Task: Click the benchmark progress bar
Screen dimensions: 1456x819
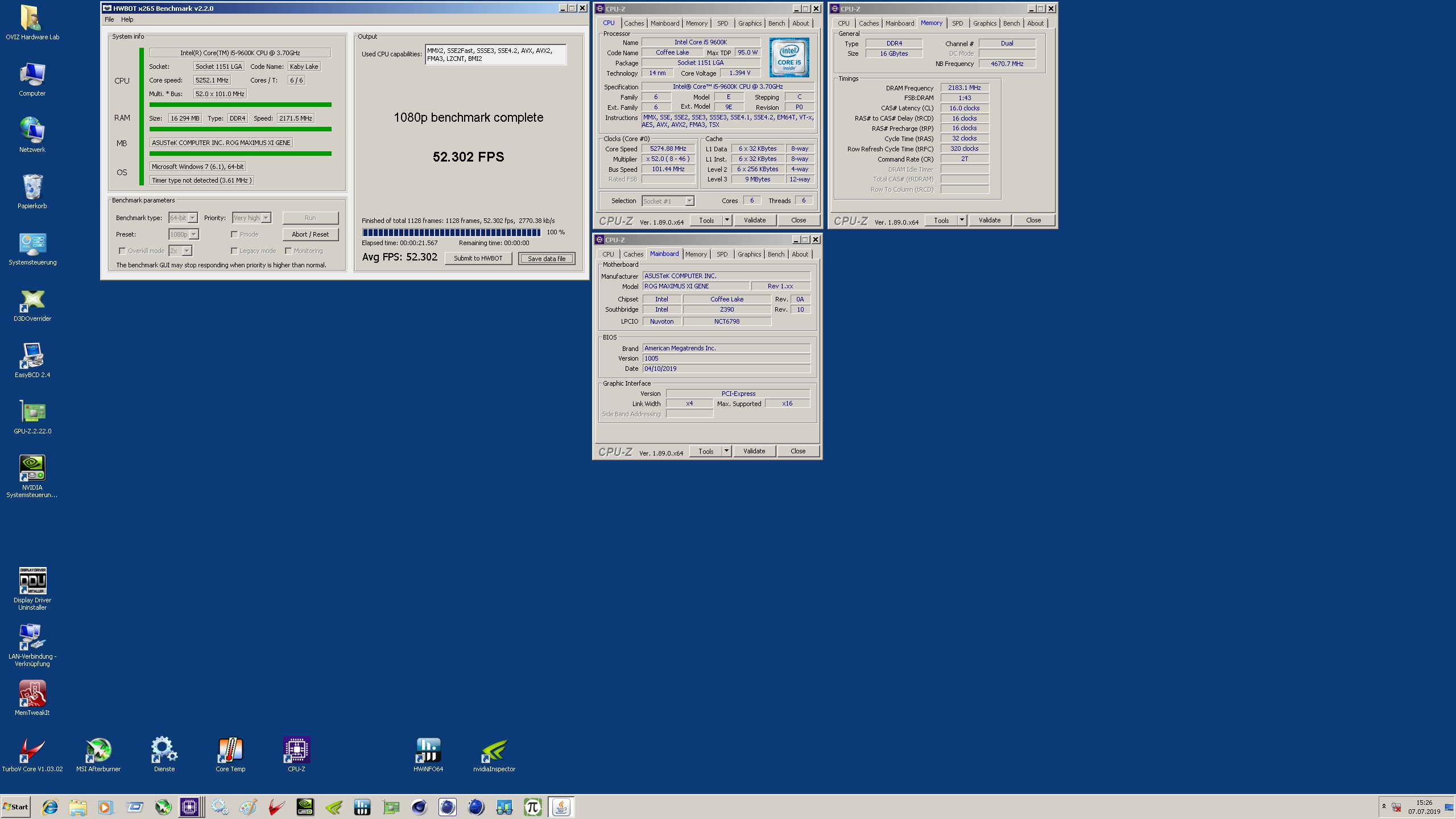Action: pyautogui.click(x=451, y=232)
